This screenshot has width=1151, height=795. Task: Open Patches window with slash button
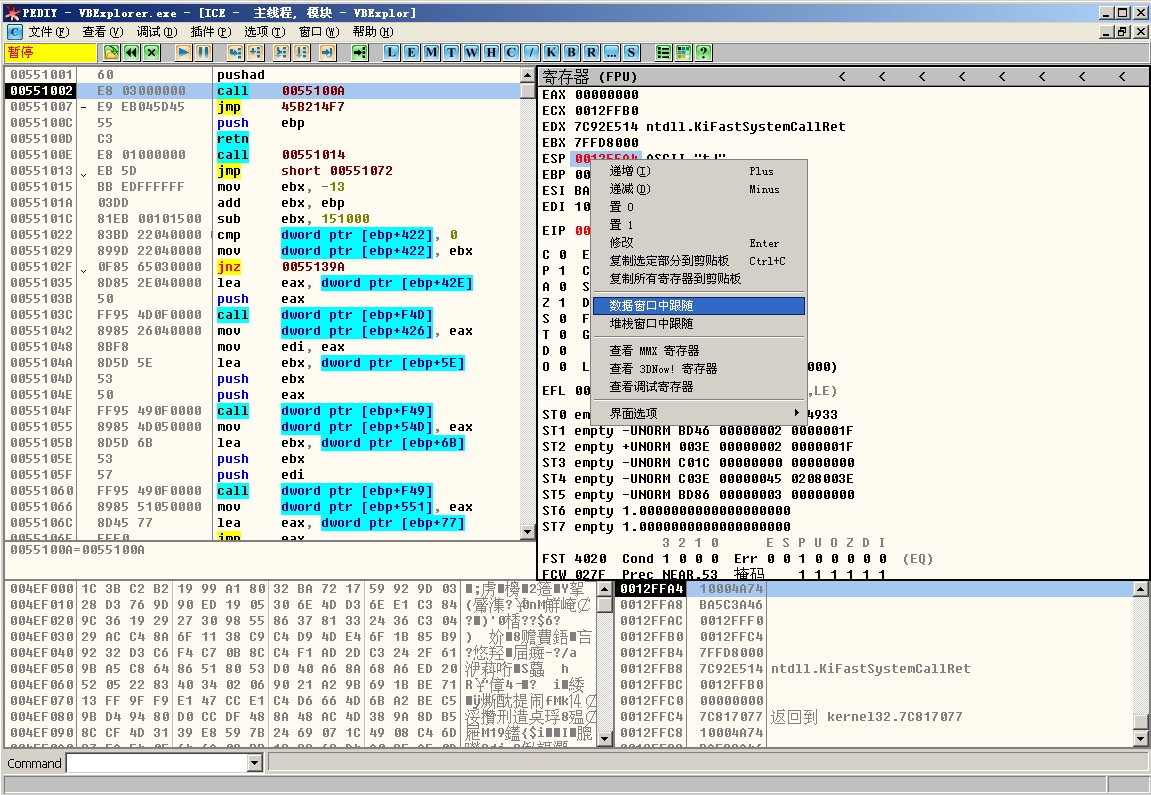click(531, 52)
